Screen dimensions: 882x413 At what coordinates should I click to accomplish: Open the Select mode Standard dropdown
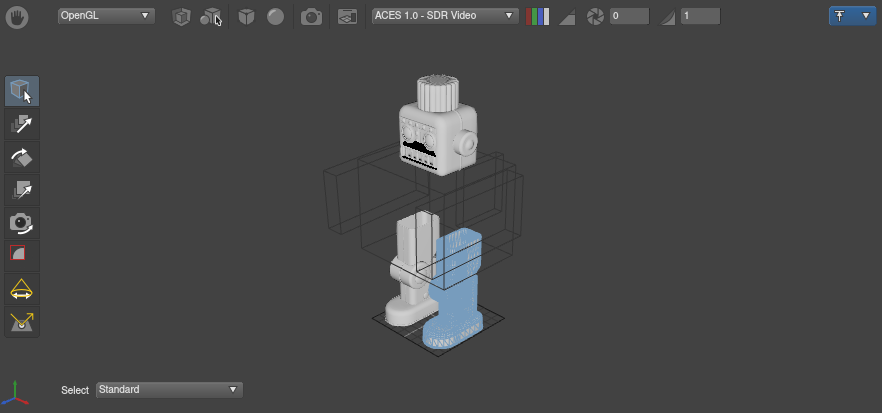point(169,390)
